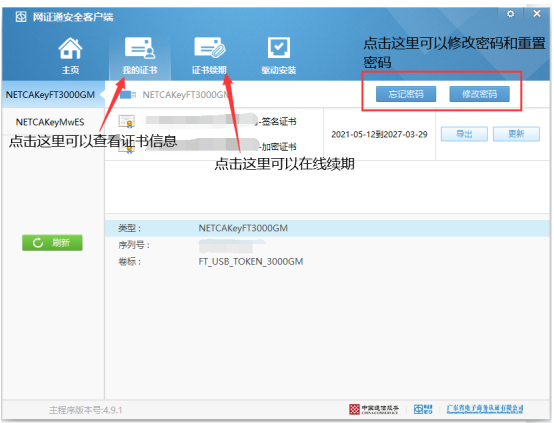Select NETCAKeyFT3000GM in the device list
Viewport: 554px width, 423px height.
point(50,95)
